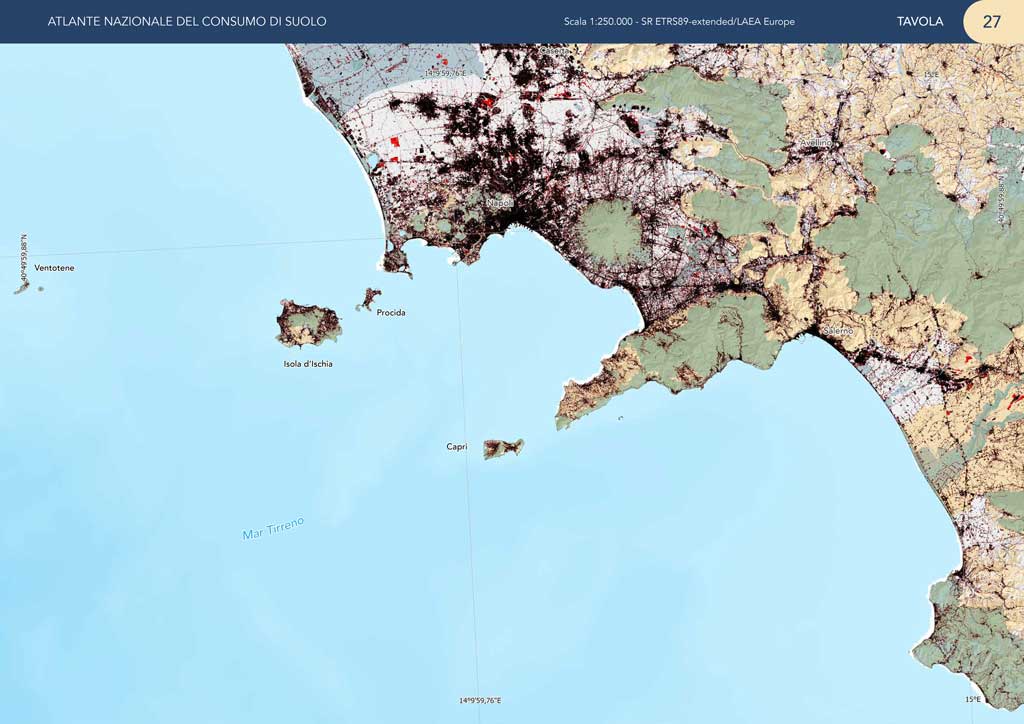Select the Avellino label on the map

(x=816, y=143)
